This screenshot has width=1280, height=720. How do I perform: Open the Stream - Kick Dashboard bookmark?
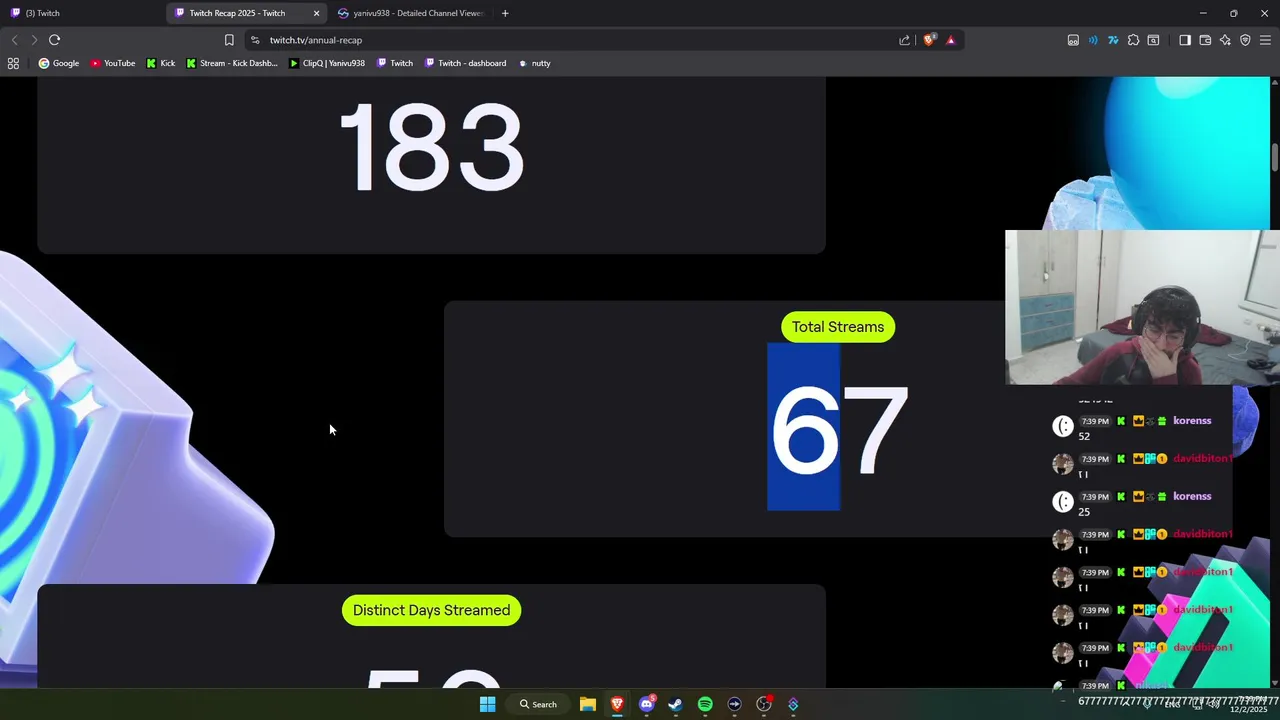pos(232,63)
